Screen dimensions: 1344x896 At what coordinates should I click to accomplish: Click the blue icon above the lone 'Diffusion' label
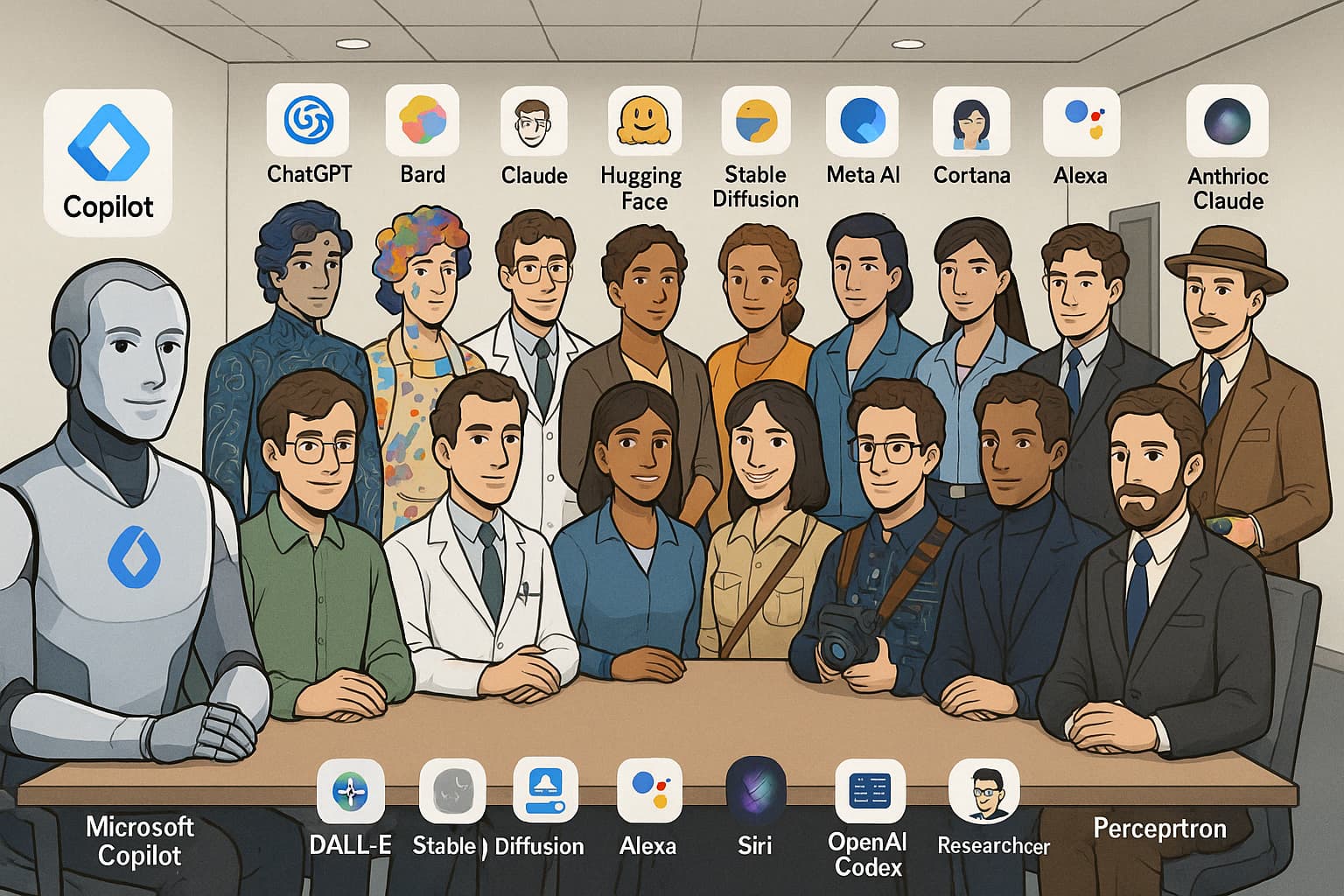(545, 791)
